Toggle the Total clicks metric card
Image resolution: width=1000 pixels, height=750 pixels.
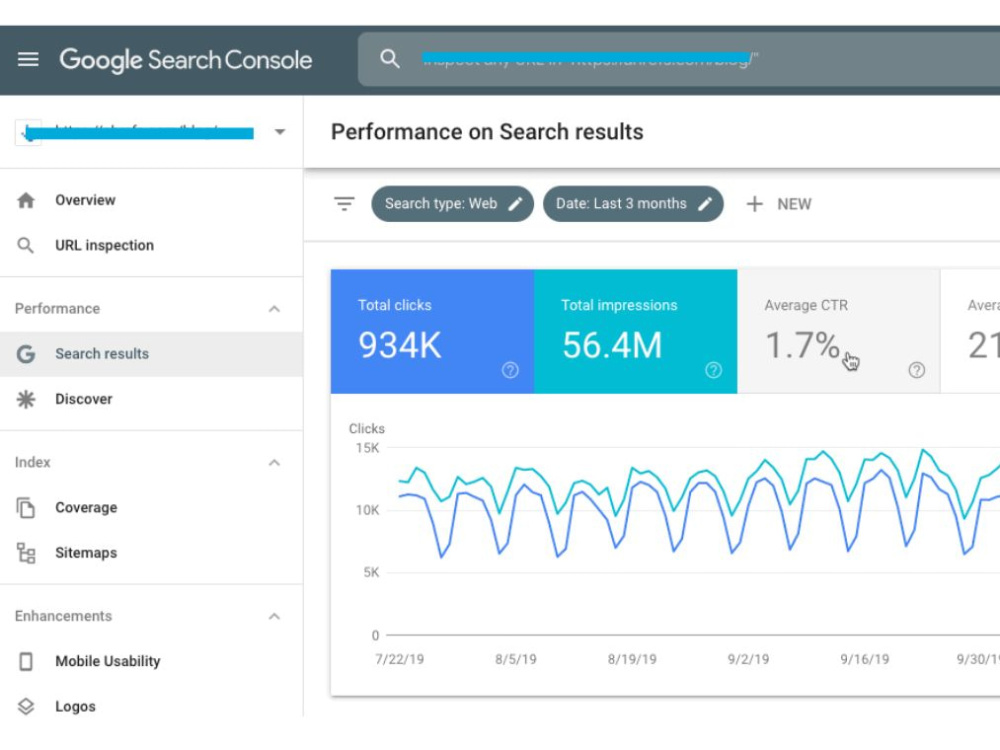(x=432, y=331)
